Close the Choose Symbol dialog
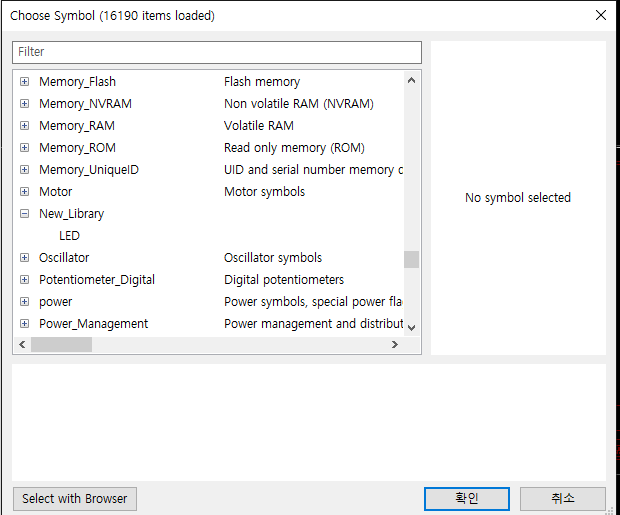The image size is (620, 515). [601, 15]
